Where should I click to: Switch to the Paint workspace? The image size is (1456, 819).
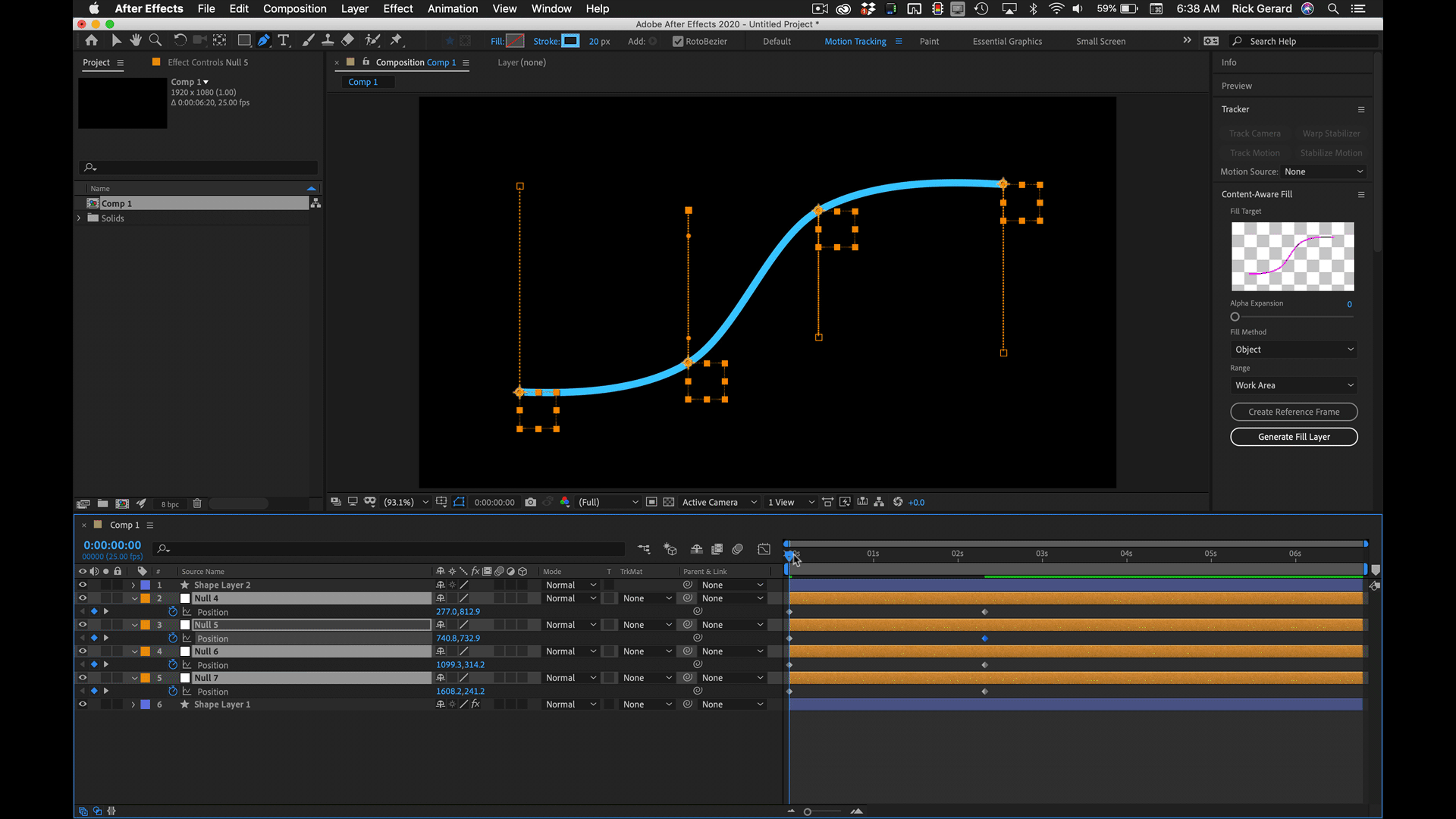[x=929, y=42]
